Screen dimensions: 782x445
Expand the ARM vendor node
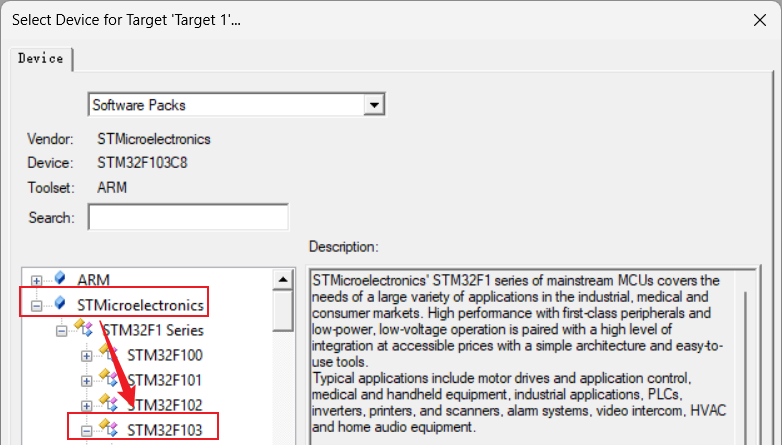pos(36,281)
